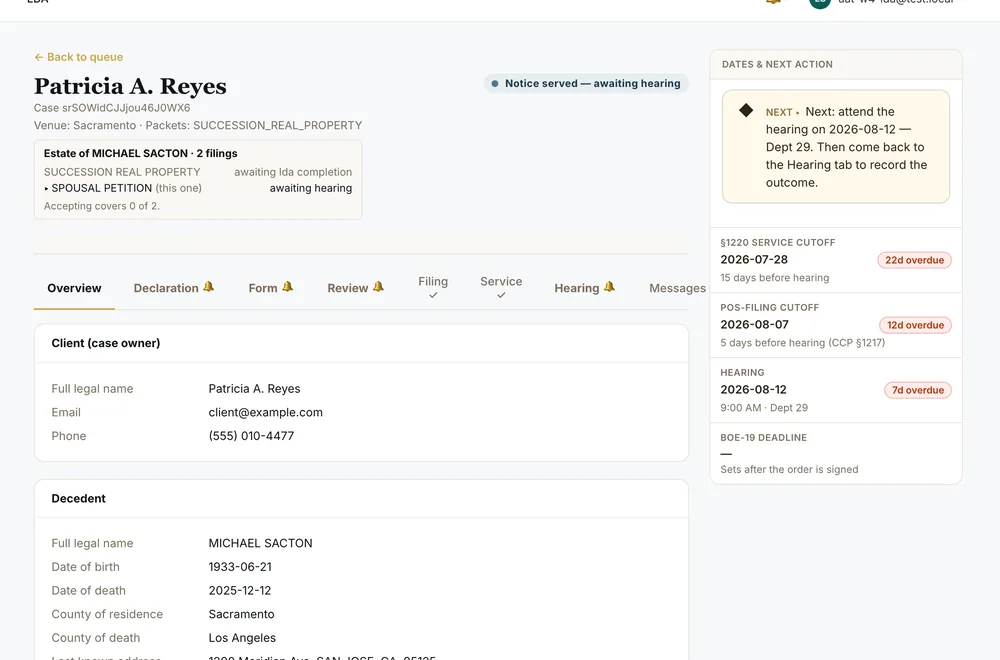Select the SUCCESSION REAL PROPERTY filing row
Image resolution: width=1000 pixels, height=660 pixels.
tap(198, 172)
